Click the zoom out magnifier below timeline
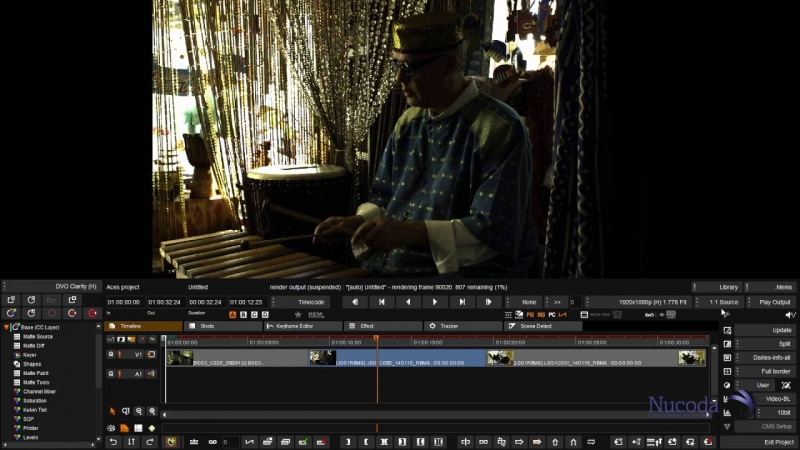 tap(139, 411)
